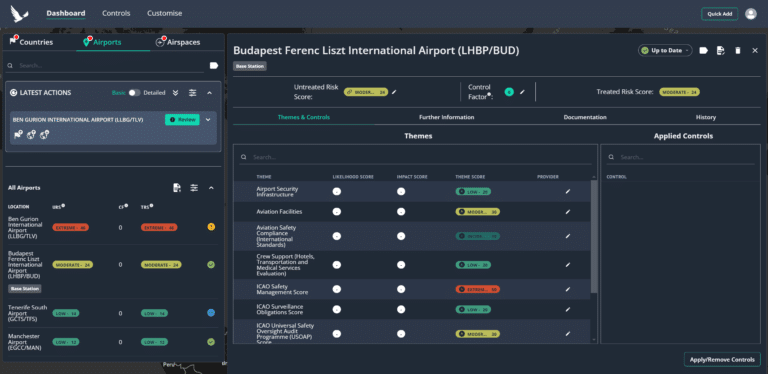The width and height of the screenshot is (768, 374).
Task: Edit Airport Security Infrastructure theme pencil
Action: [x=568, y=191]
